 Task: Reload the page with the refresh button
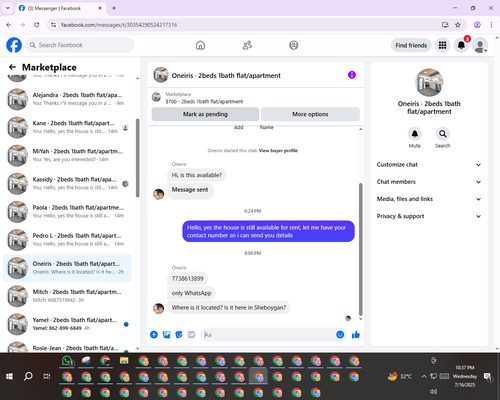(37, 25)
